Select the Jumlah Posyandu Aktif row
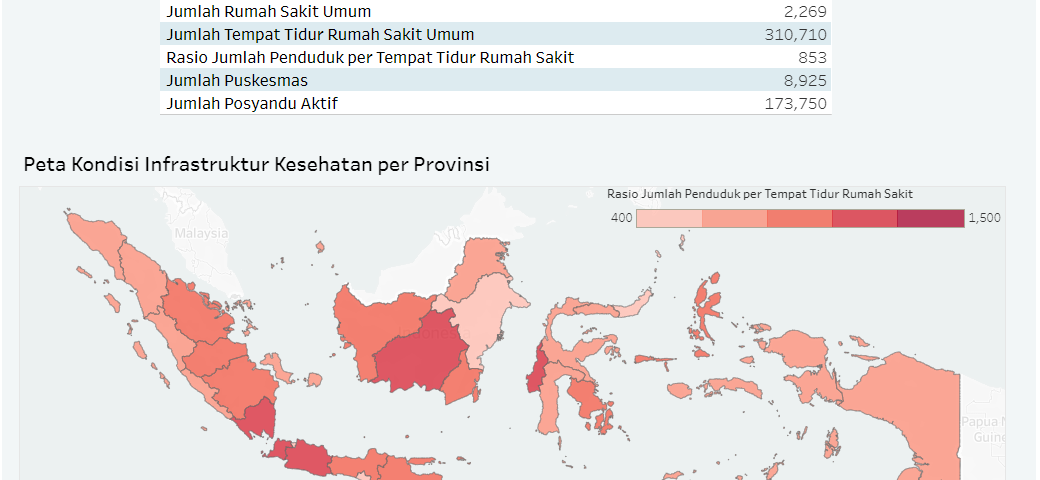This screenshot has height=480, width=1040. point(495,103)
